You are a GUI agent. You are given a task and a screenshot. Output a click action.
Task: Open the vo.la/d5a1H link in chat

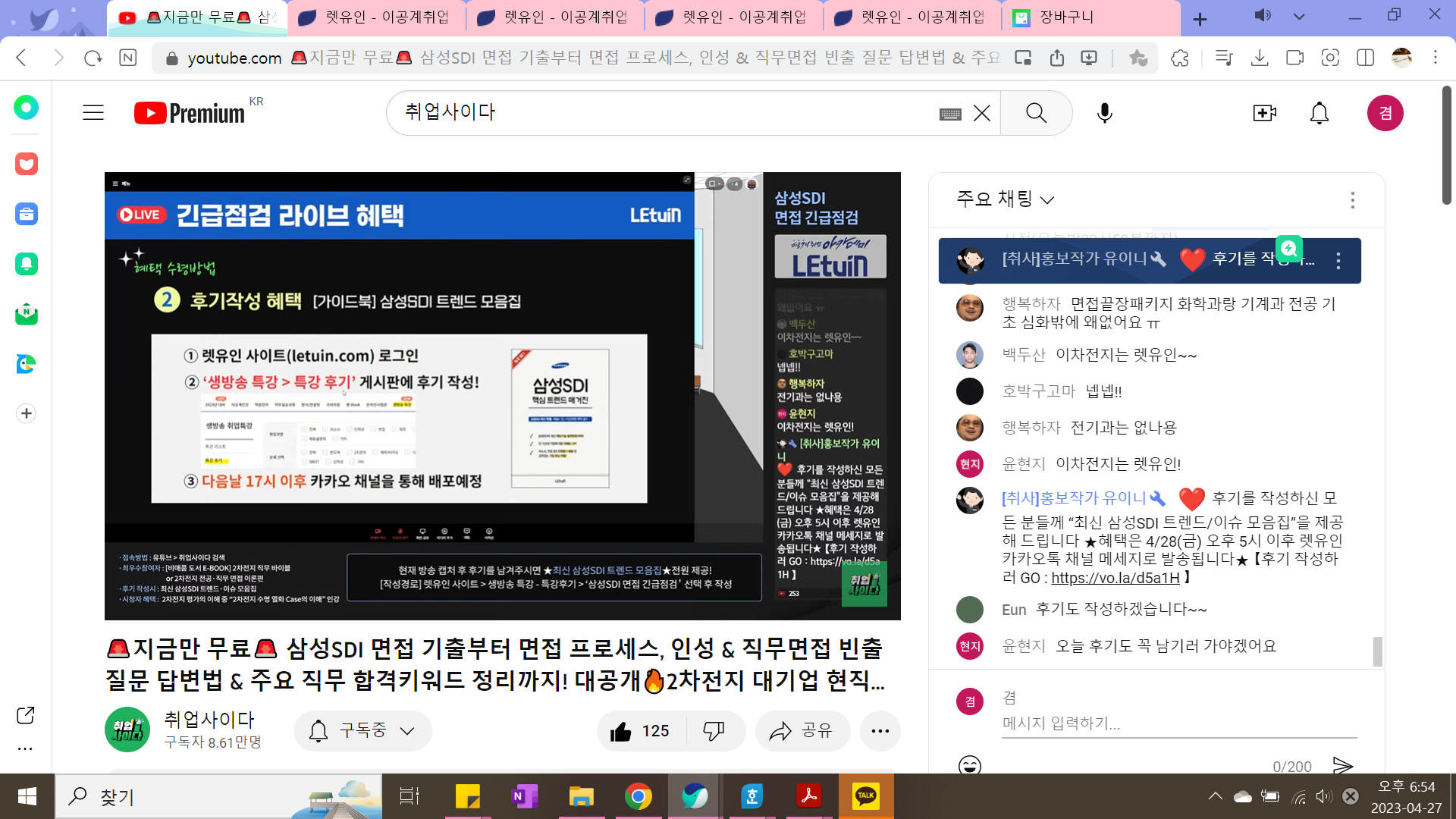coord(1115,578)
